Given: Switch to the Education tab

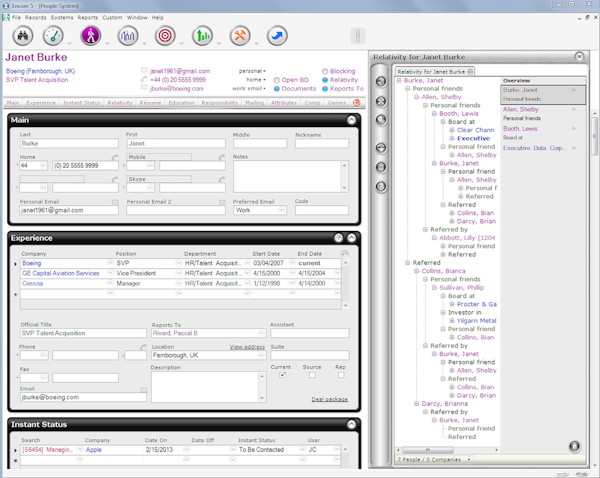Looking at the screenshot, I should (x=181, y=102).
